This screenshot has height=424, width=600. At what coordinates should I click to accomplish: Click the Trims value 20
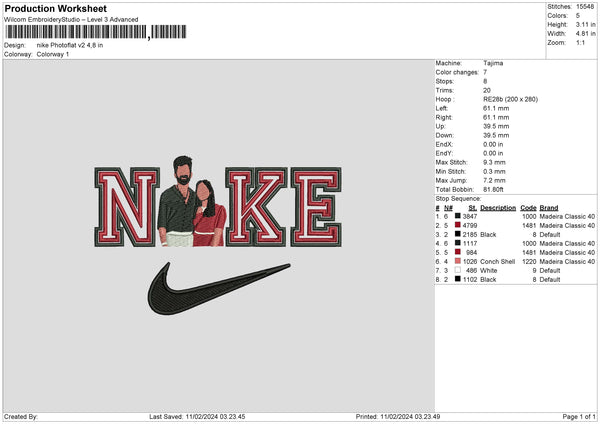pyautogui.click(x=487, y=90)
